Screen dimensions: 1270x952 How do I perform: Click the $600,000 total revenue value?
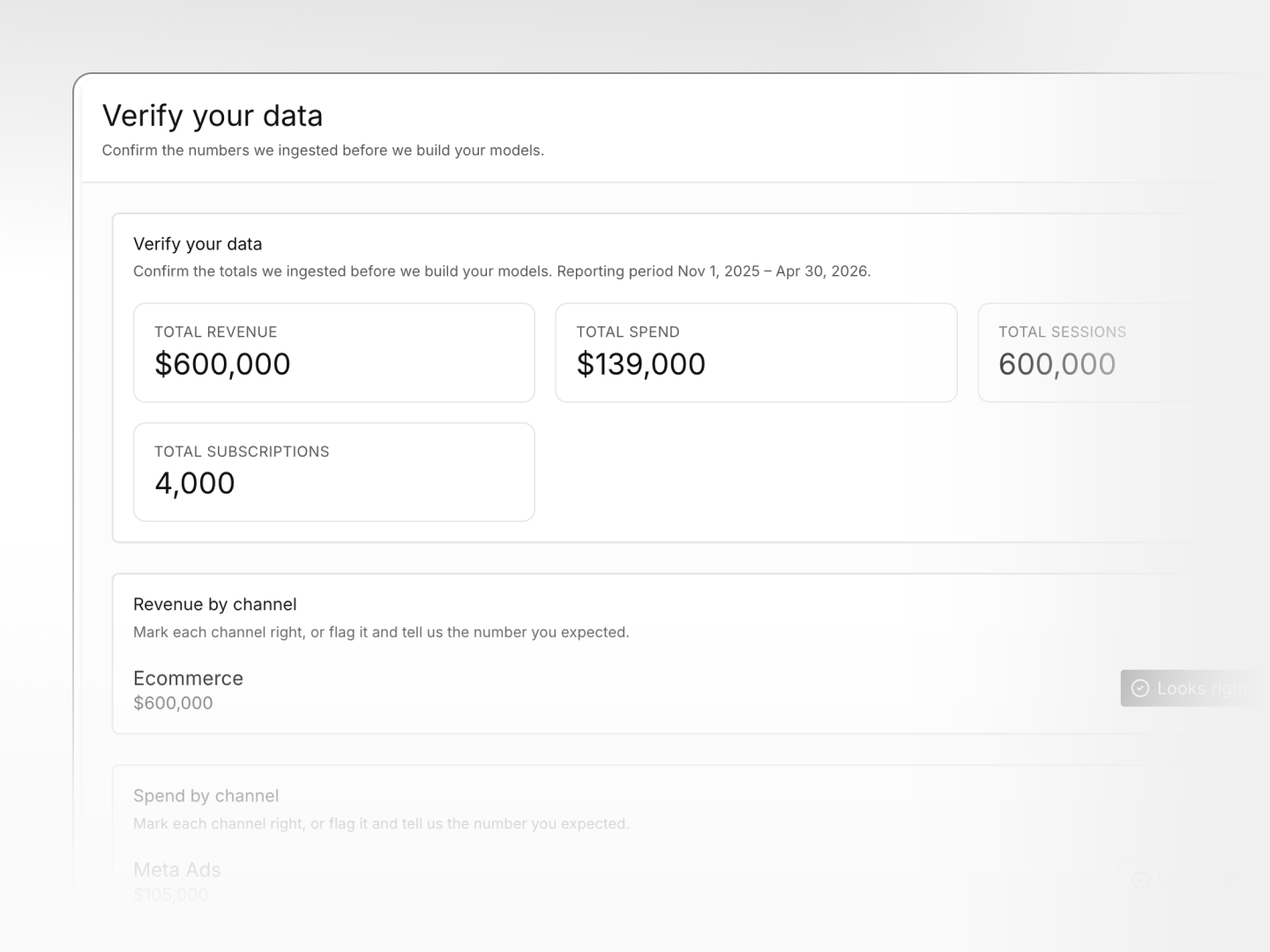coord(222,364)
